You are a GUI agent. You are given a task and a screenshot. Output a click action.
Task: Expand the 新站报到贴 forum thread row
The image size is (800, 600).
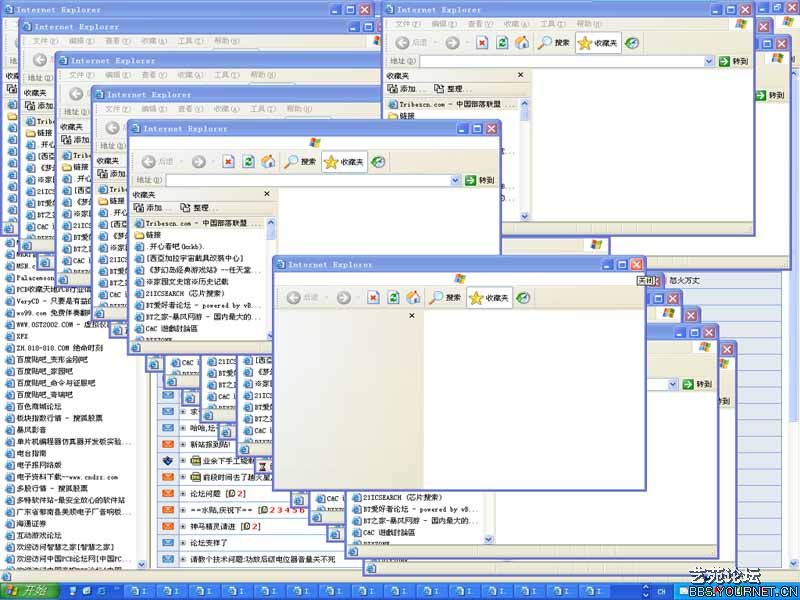tap(183, 444)
